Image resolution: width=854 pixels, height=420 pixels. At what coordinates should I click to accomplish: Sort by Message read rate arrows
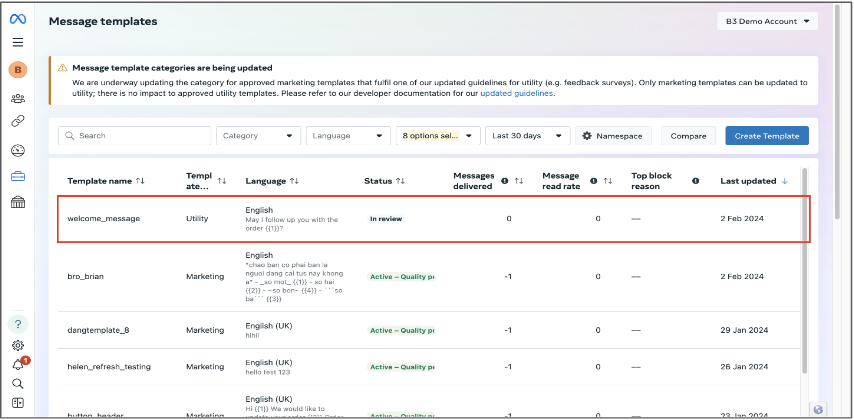click(608, 181)
